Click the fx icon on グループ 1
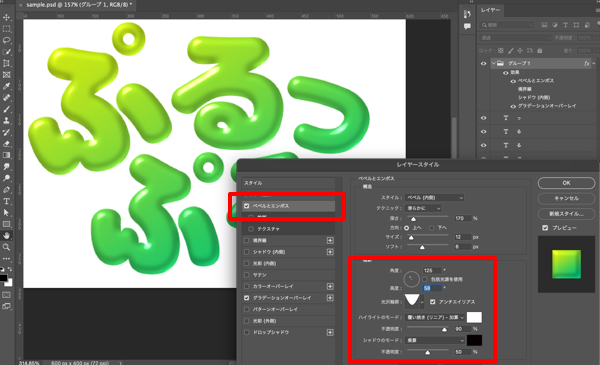Screen dimensions: 600x365 pos(587,63)
